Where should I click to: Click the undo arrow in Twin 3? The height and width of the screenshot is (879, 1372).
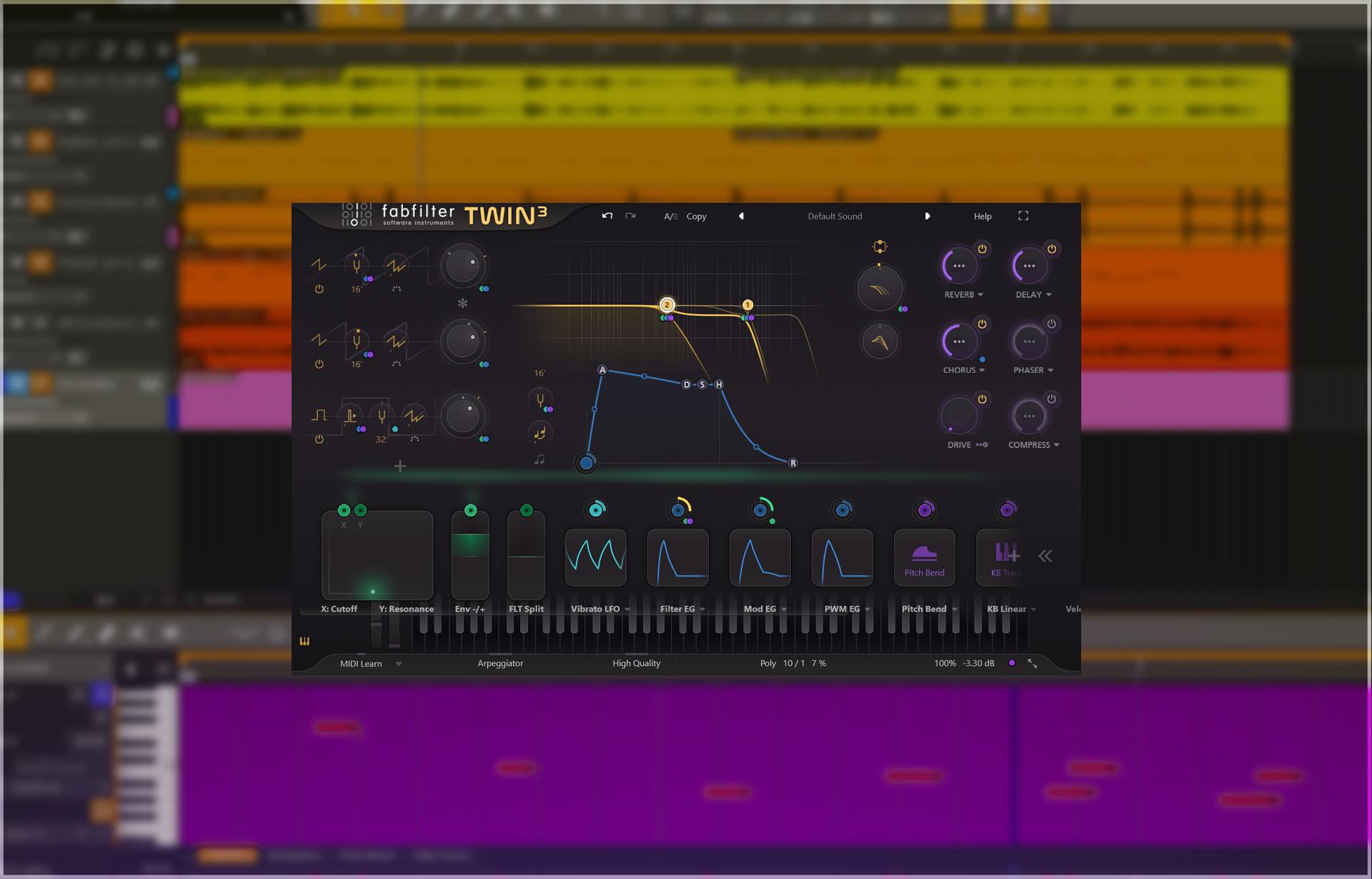coord(607,216)
